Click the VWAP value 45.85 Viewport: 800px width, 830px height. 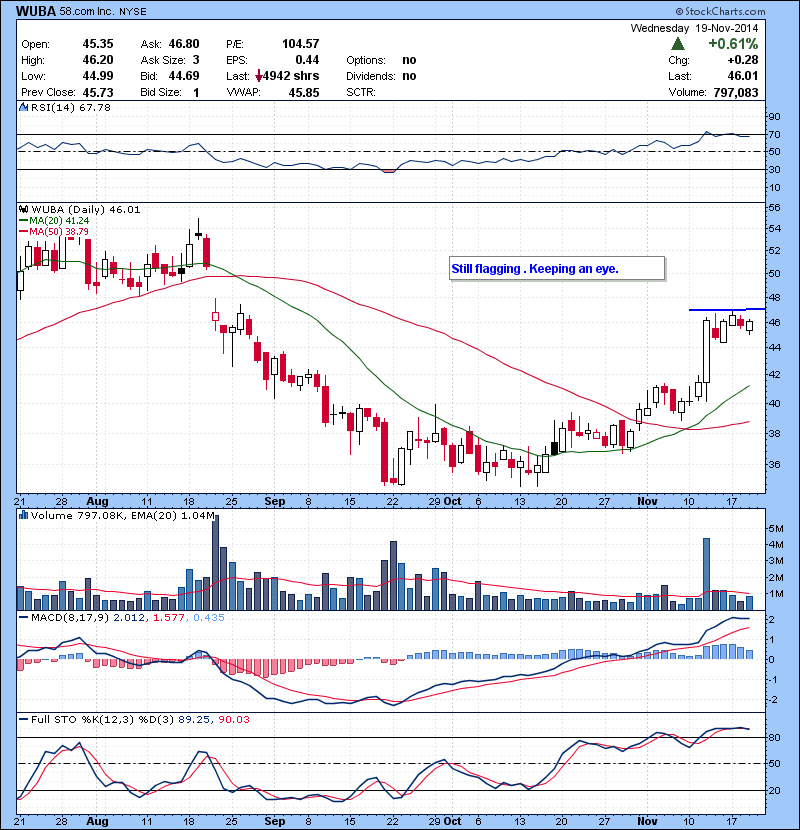[x=304, y=93]
